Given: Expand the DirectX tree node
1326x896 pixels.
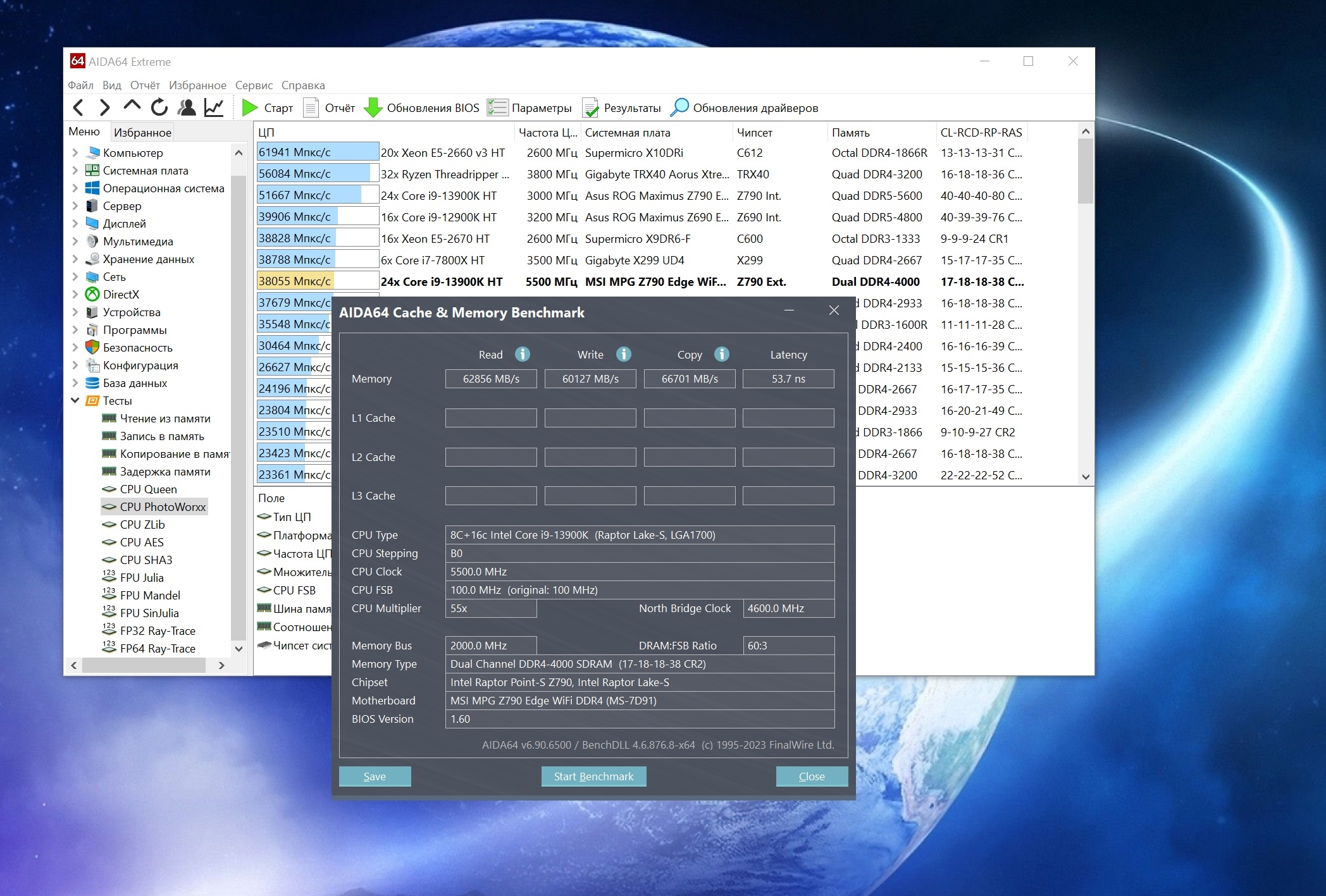Looking at the screenshot, I should [x=75, y=294].
